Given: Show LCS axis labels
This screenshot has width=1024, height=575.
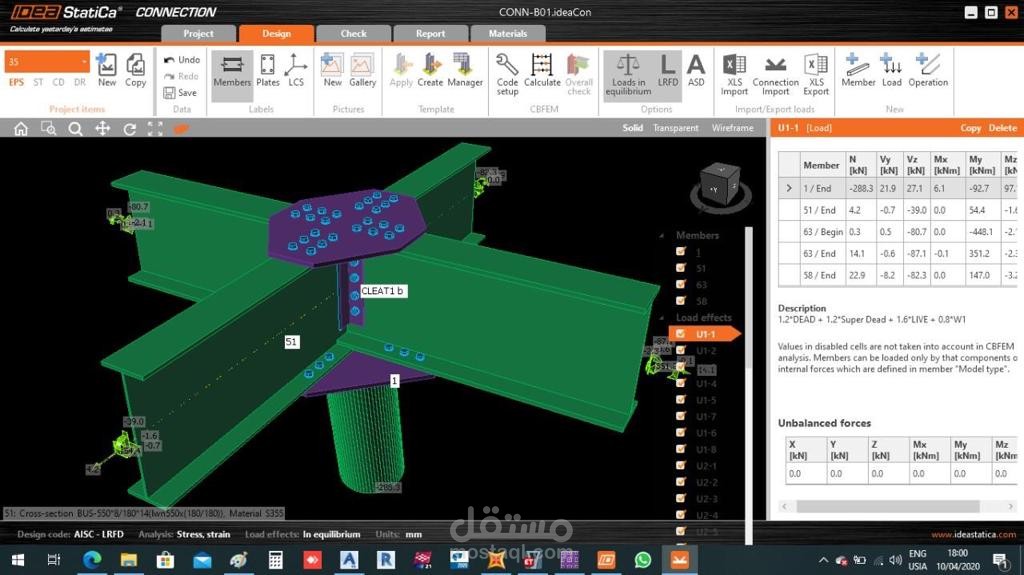Looking at the screenshot, I should tap(296, 70).
